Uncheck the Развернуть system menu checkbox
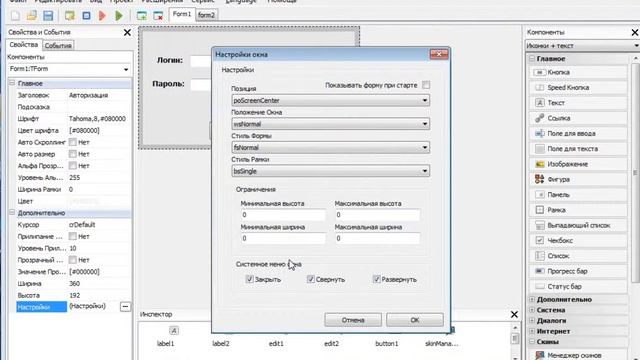 376,279
